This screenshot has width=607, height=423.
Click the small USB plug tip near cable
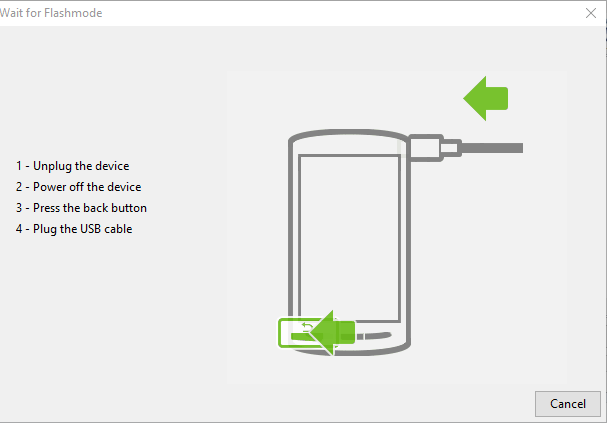(451, 148)
